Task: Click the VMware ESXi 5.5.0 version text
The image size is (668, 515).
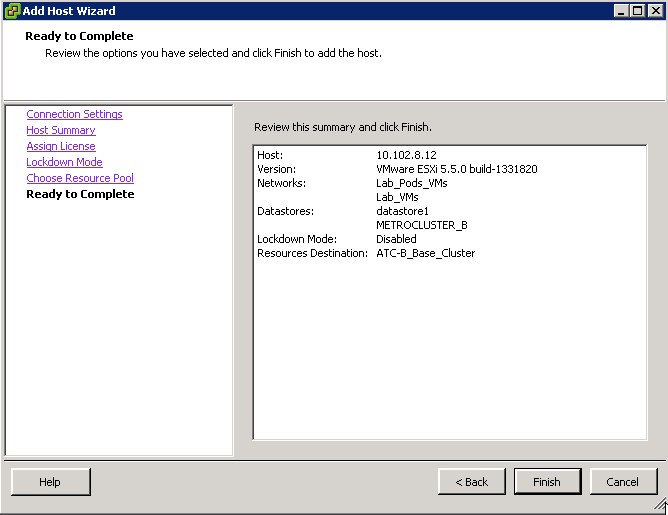Action: click(x=456, y=169)
